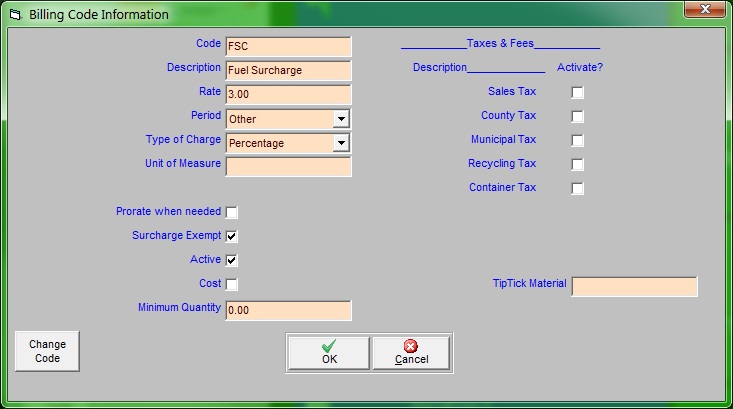Click the TipTick Material input field
This screenshot has height=409, width=733.
(634, 287)
